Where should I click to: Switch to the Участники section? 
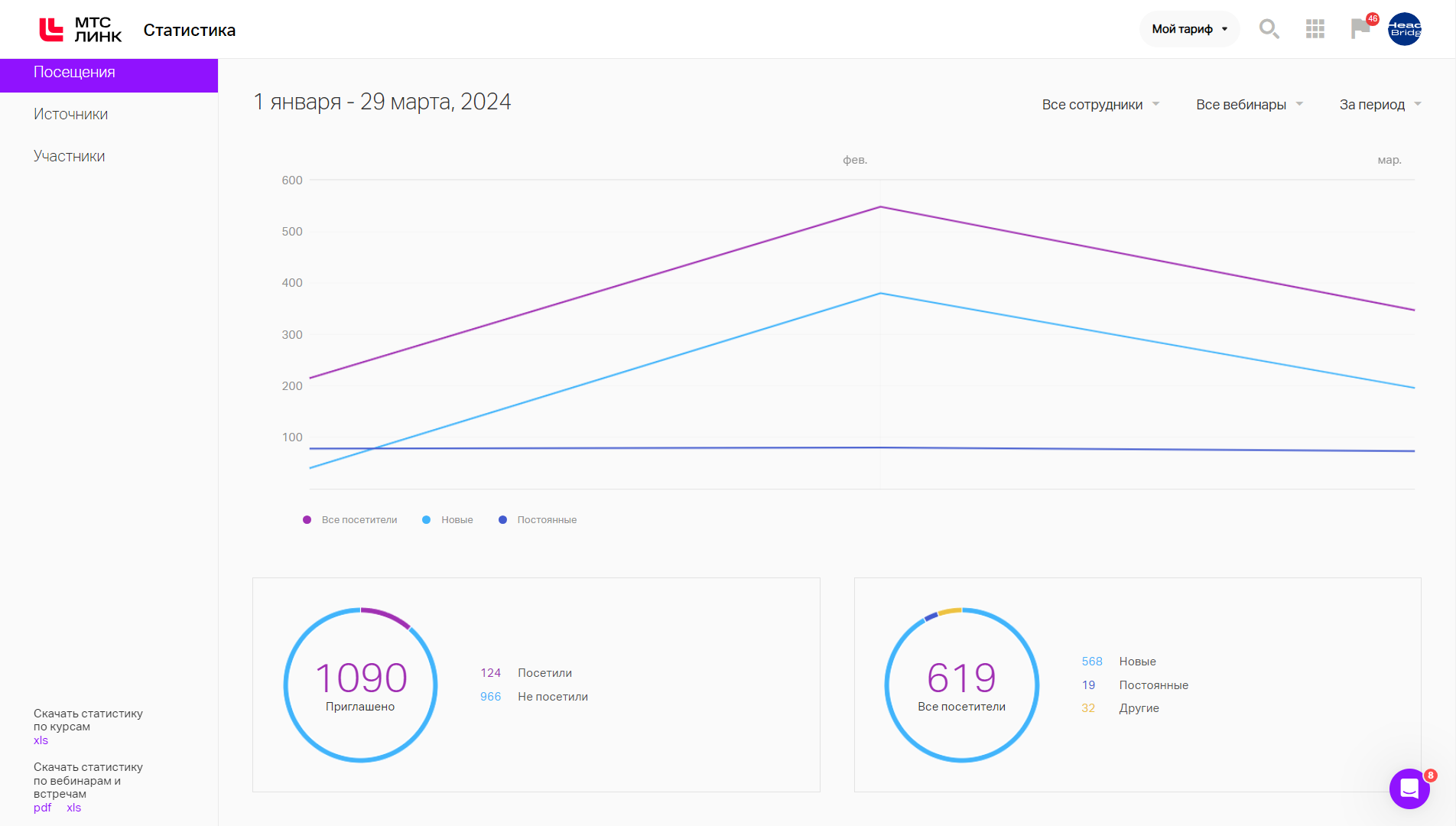pyautogui.click(x=69, y=156)
